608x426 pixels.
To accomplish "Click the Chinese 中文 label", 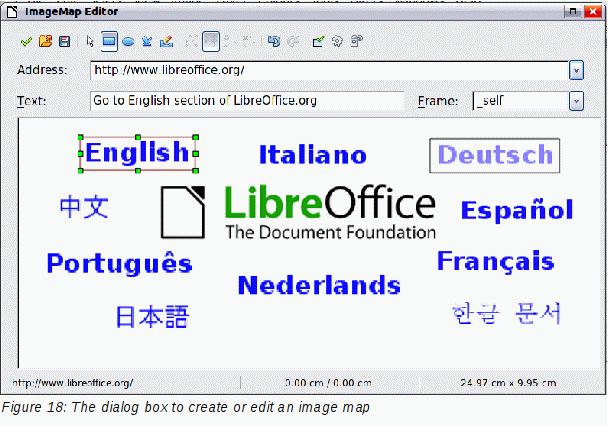I will click(84, 207).
